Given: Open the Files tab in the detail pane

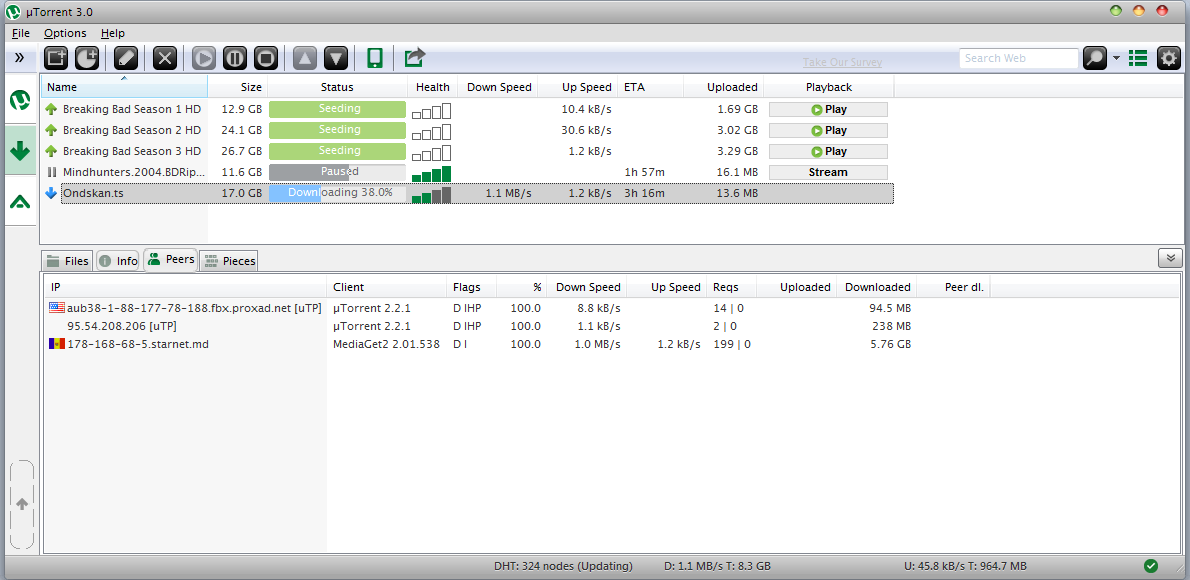Looking at the screenshot, I should (67, 261).
